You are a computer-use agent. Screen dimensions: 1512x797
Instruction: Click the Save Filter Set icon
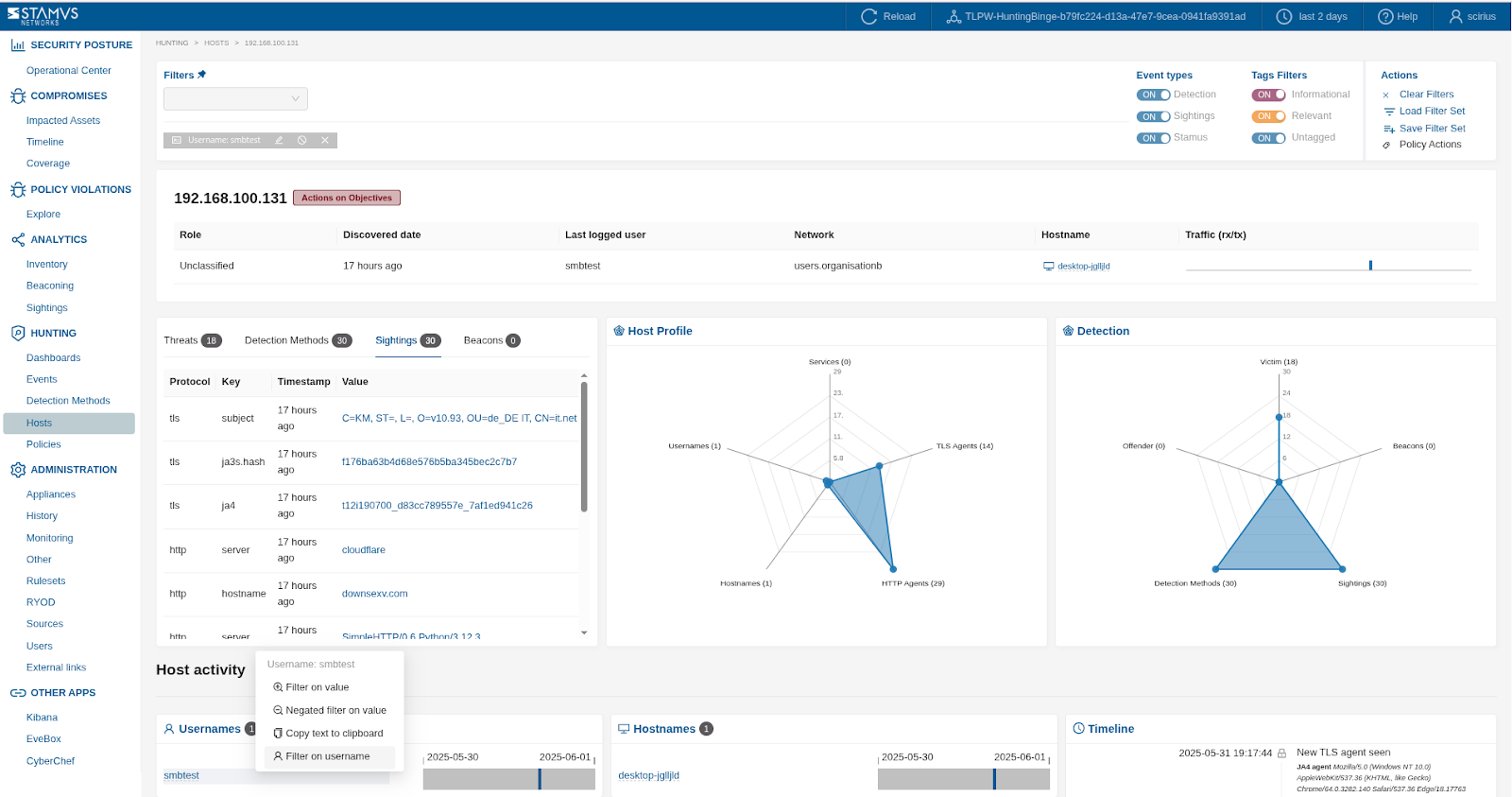coord(1388,129)
